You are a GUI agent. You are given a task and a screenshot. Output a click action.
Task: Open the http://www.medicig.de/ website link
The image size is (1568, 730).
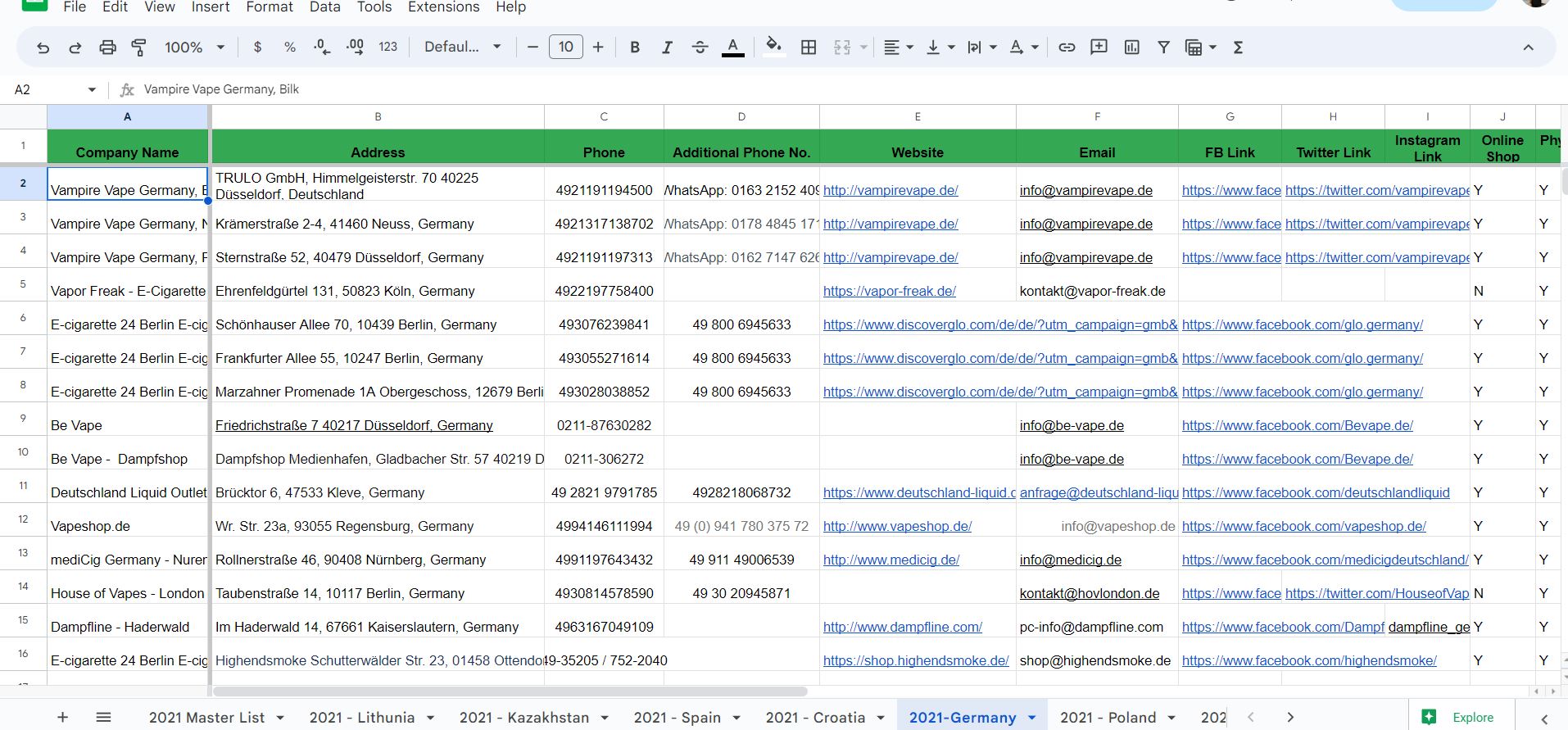click(x=891, y=560)
